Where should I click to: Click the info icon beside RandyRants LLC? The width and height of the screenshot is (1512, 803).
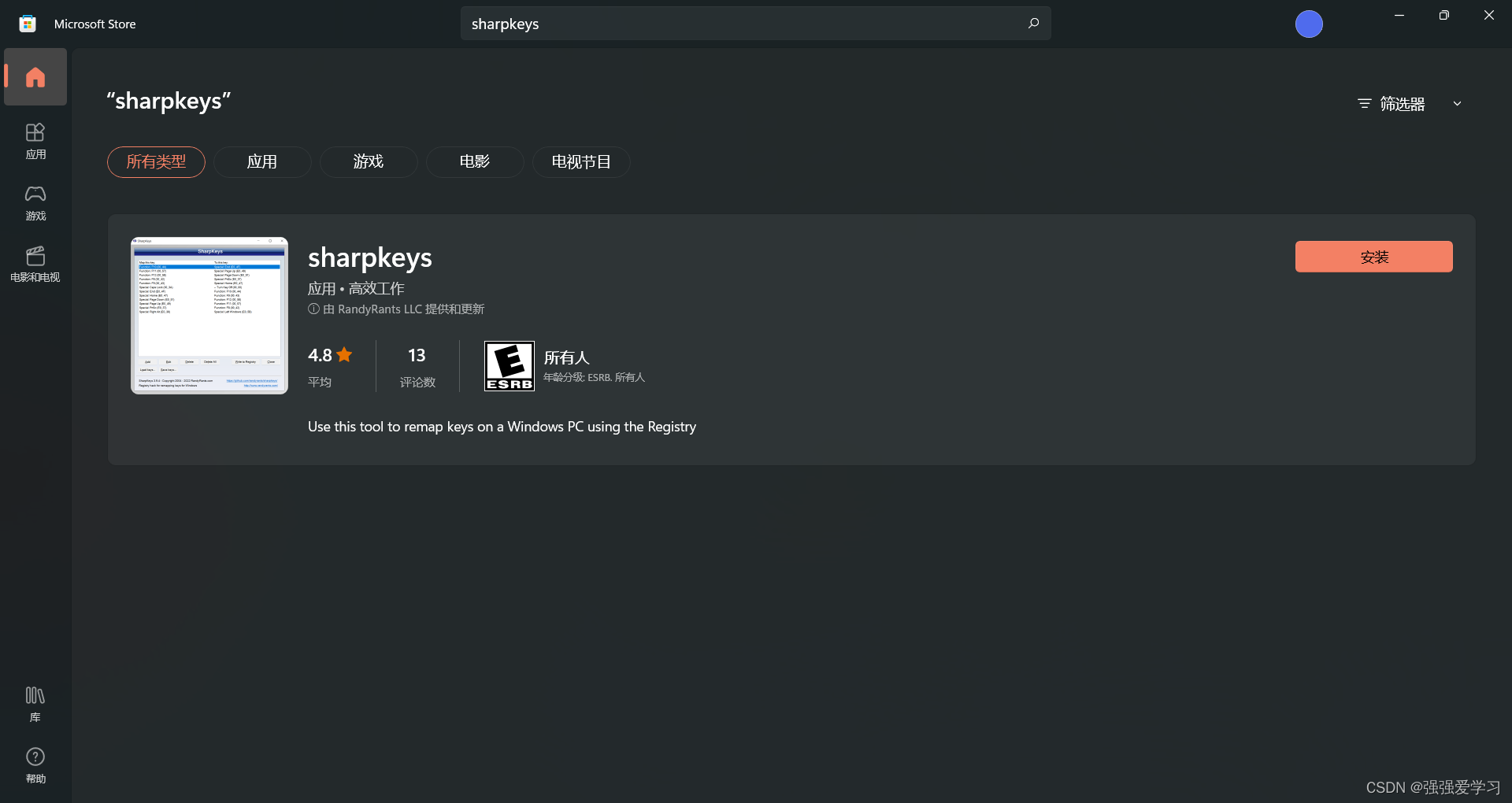pos(313,309)
